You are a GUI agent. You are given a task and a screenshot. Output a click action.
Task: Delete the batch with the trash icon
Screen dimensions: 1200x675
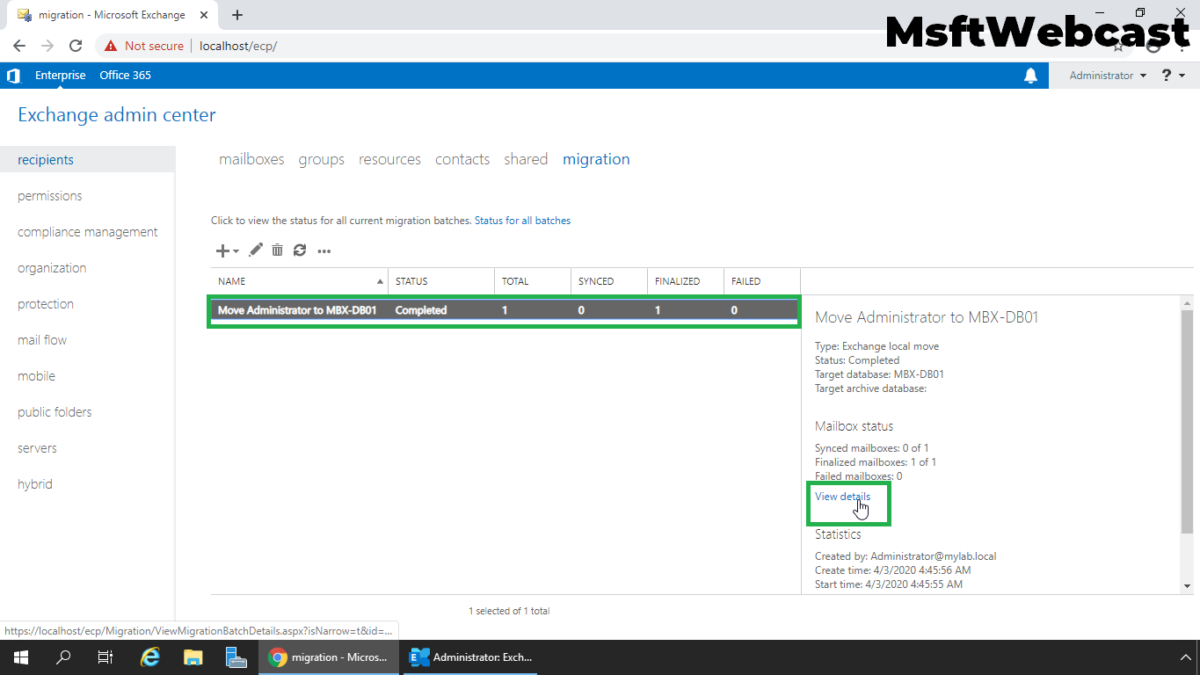pos(277,250)
